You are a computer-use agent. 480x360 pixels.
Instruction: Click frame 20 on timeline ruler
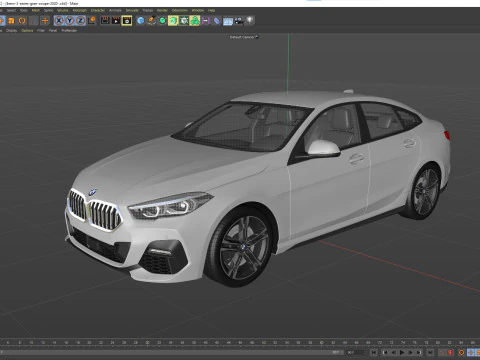(89, 343)
